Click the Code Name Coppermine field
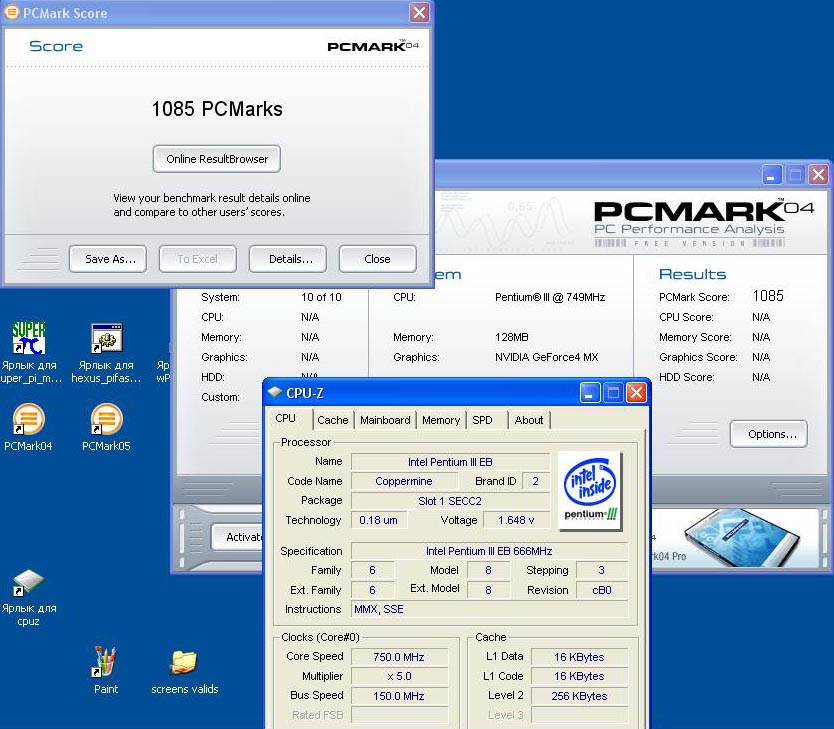Screen dimensions: 834x729 [404, 481]
